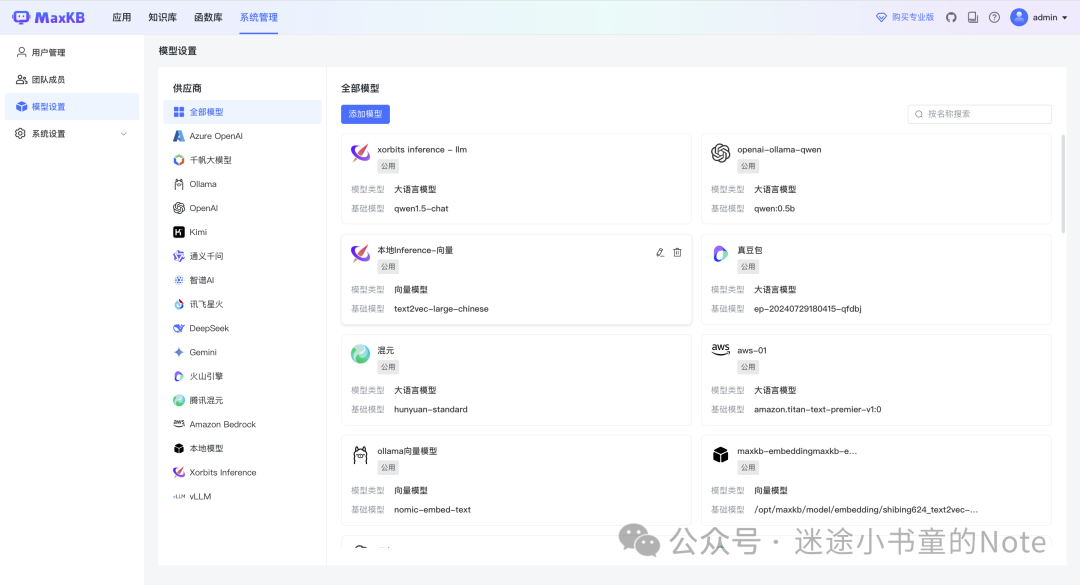Open 团队成员 in sidebar

click(x=72, y=80)
